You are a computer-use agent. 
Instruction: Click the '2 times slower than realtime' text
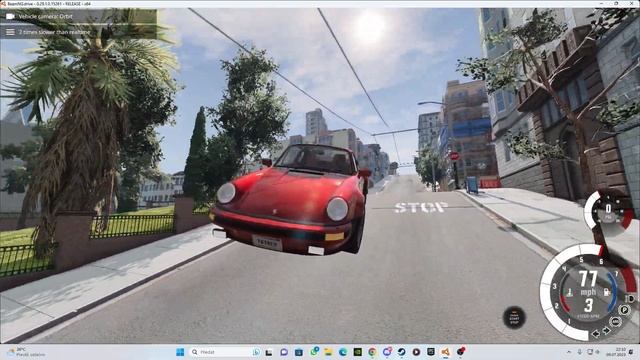[x=54, y=32]
